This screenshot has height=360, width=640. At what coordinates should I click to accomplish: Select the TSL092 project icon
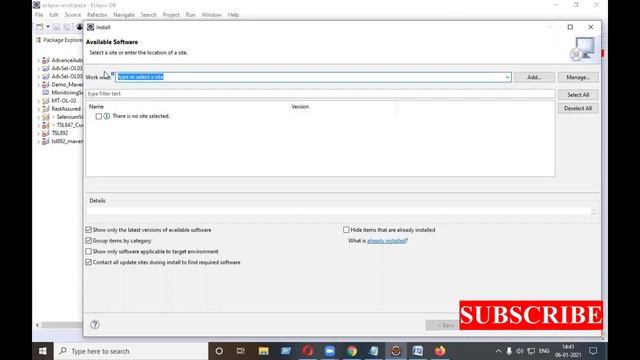(x=46, y=133)
